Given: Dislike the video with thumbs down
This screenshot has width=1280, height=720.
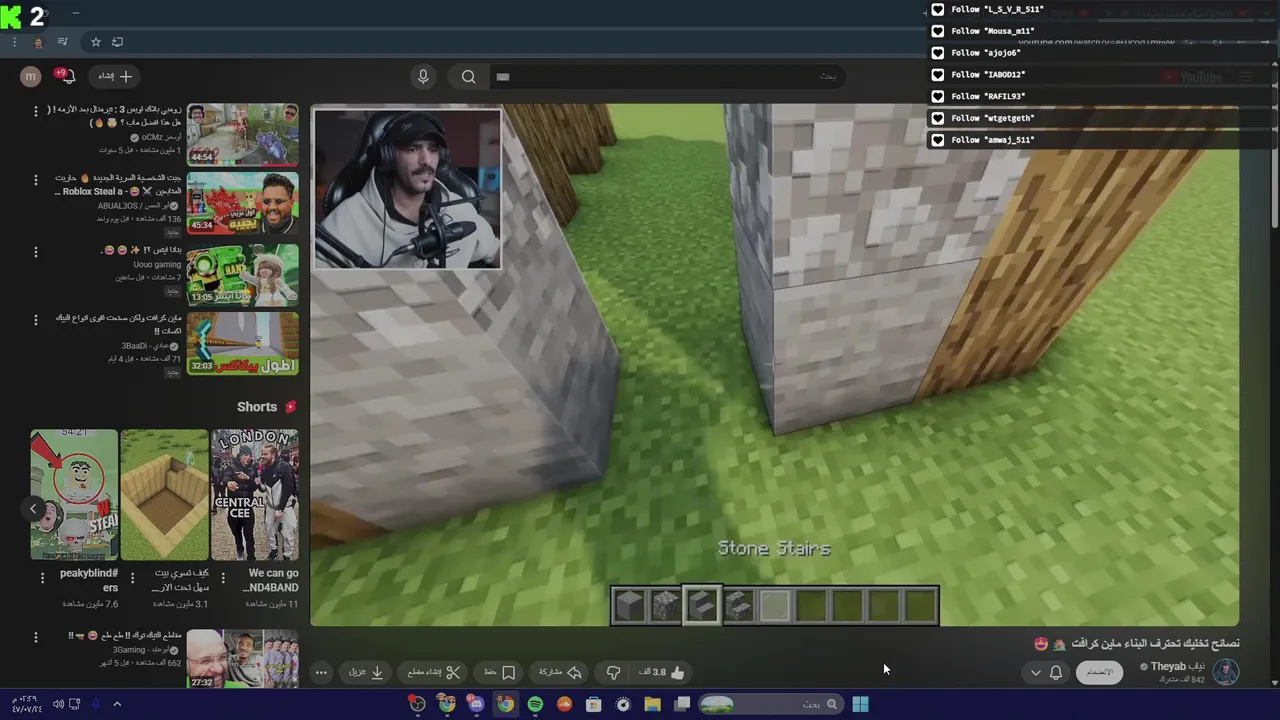Looking at the screenshot, I should (613, 672).
